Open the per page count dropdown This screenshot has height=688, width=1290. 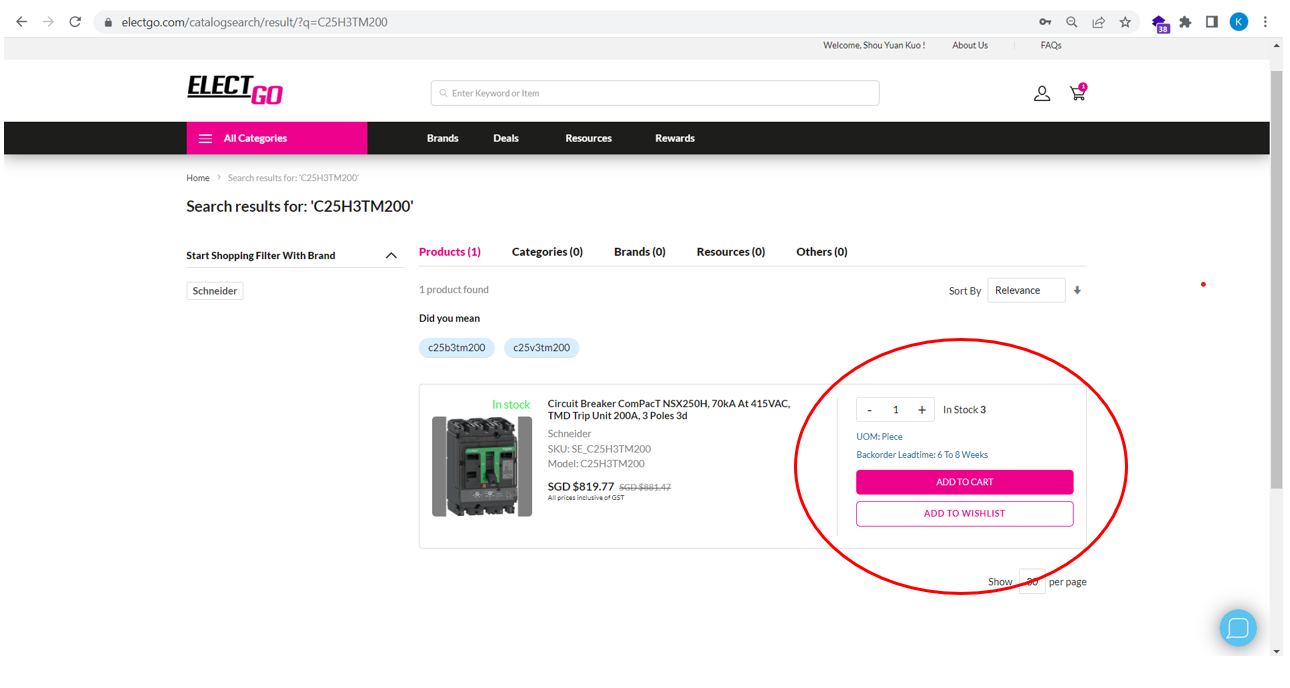pos(1032,581)
